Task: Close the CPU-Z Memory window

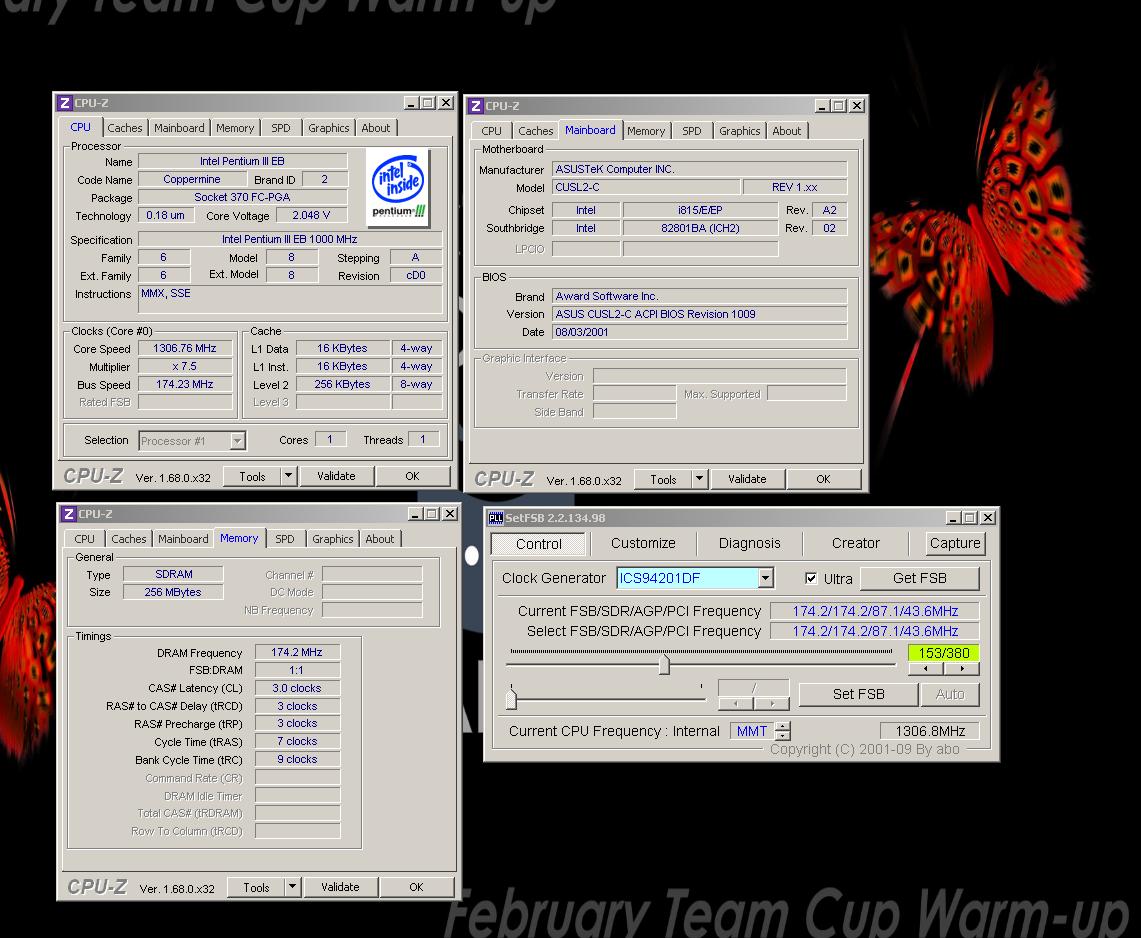Action: (x=450, y=514)
